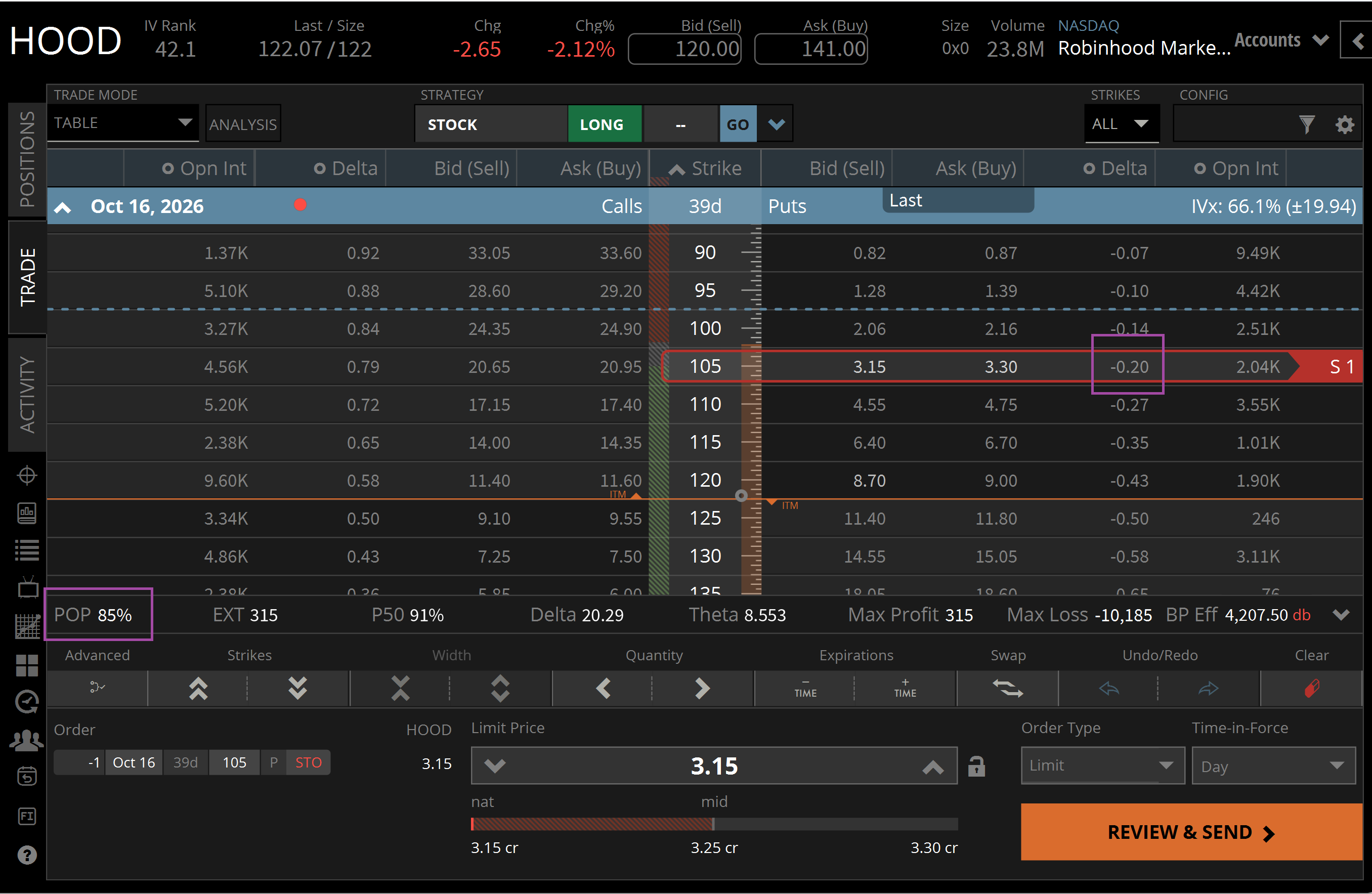Click the nat-to-mid limit price slider
This screenshot has width=1372, height=894.
[x=714, y=824]
